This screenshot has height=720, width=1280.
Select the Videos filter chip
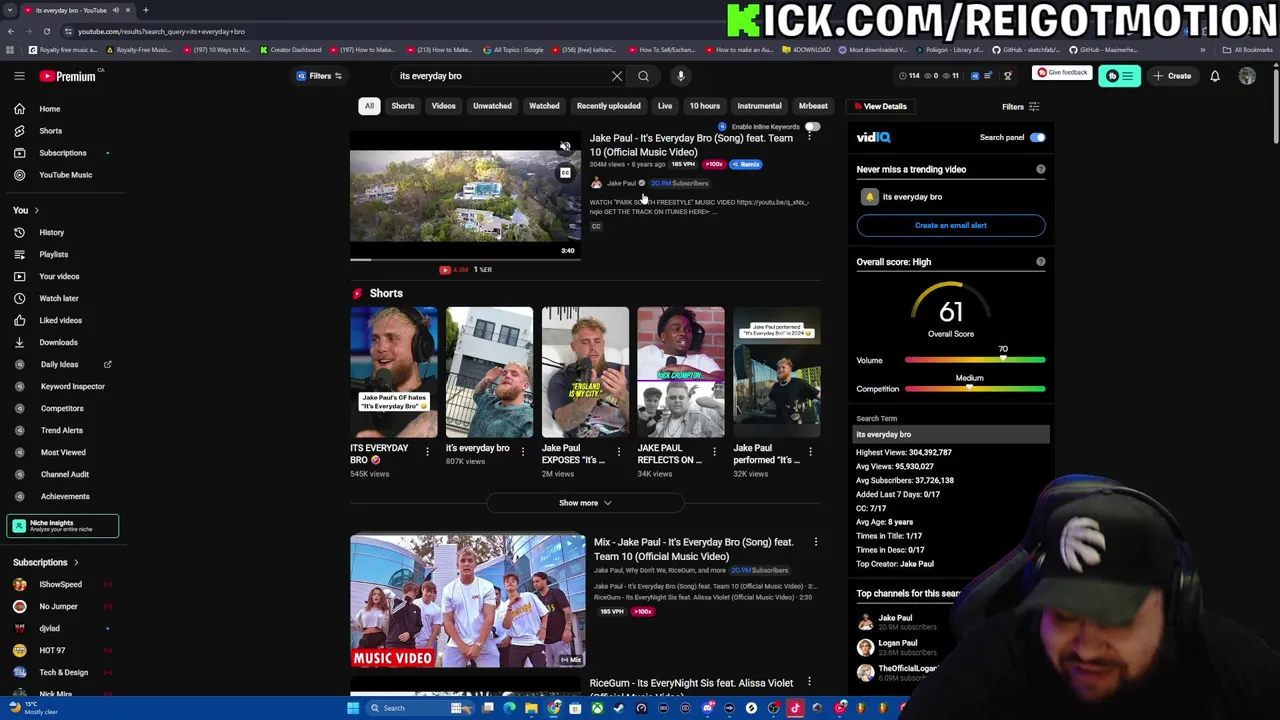443,106
